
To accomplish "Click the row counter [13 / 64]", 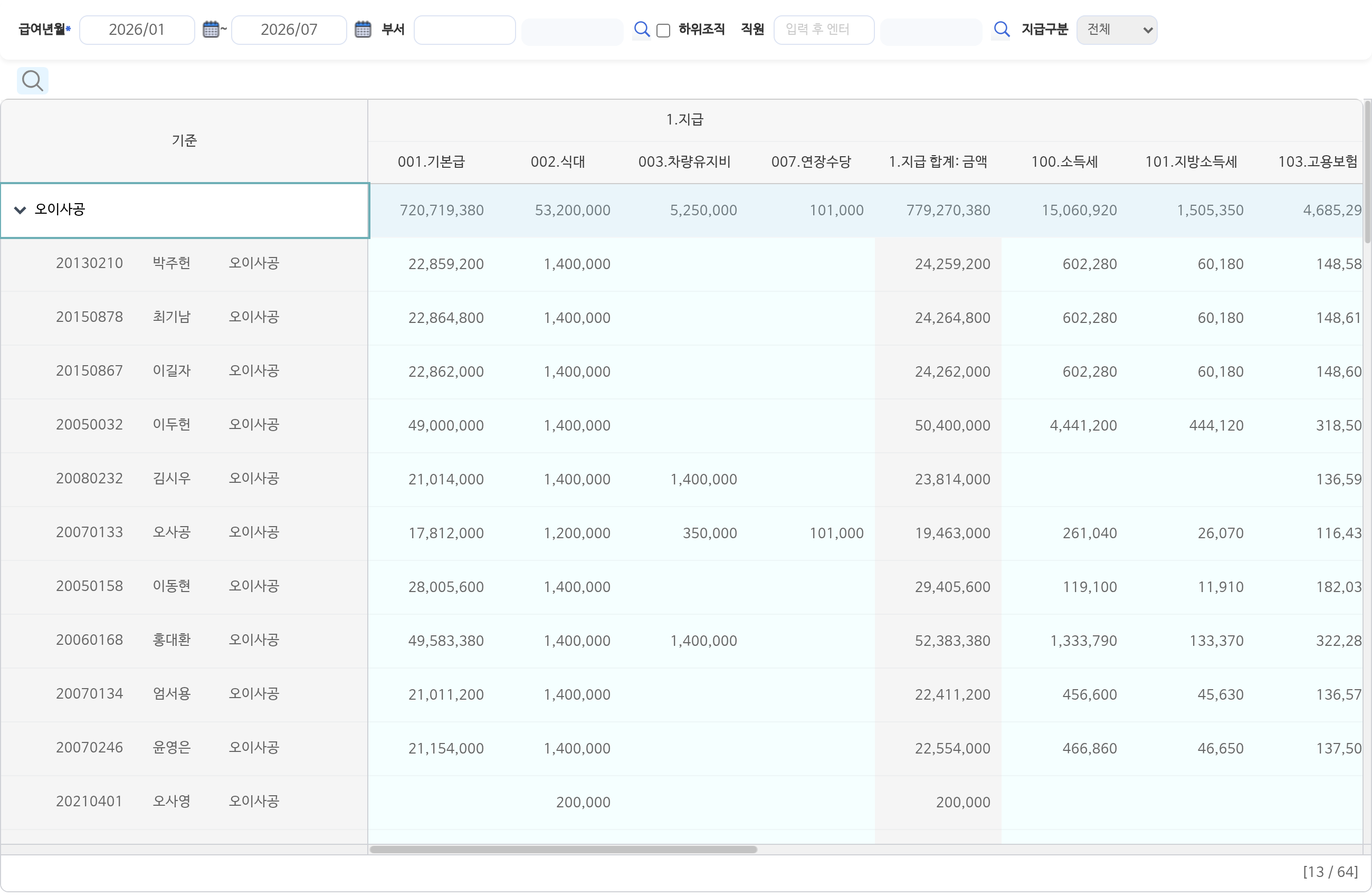I will [1330, 872].
